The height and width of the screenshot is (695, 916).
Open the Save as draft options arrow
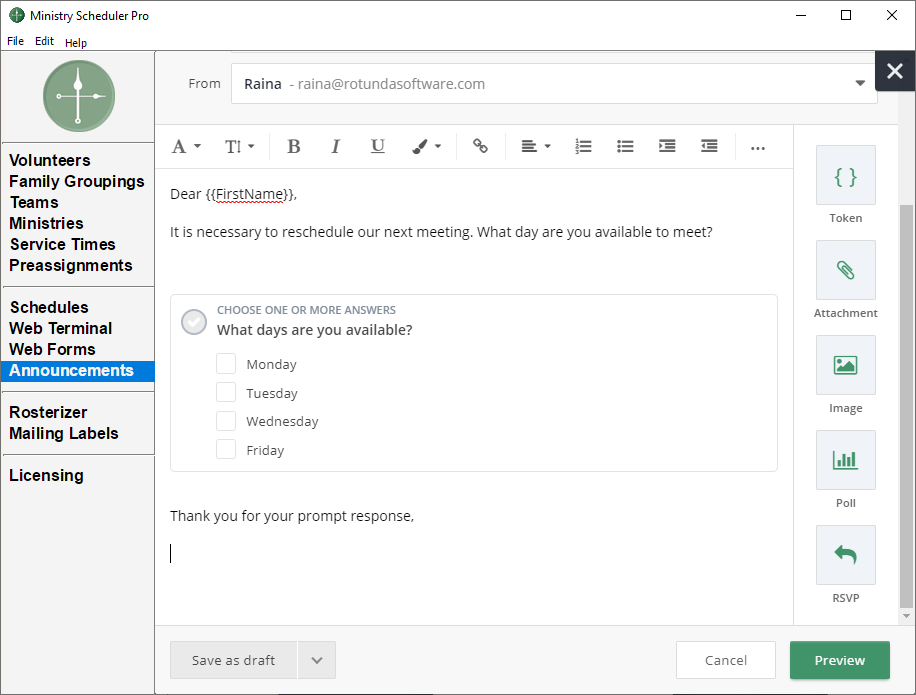[317, 660]
